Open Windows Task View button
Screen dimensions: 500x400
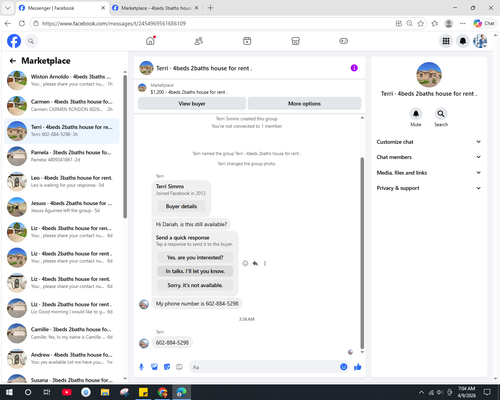pyautogui.click(x=47, y=392)
